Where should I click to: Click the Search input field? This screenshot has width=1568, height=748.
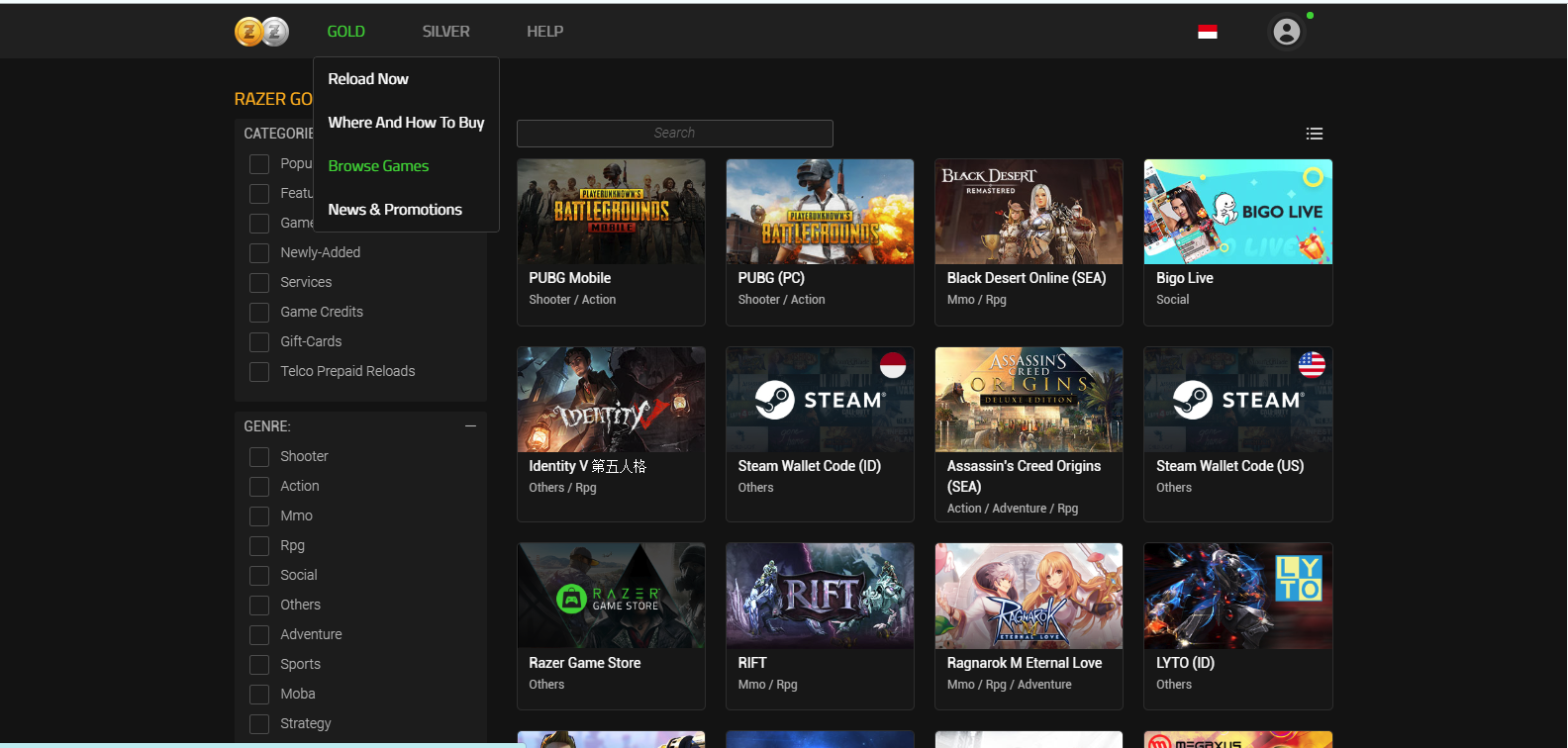click(674, 133)
